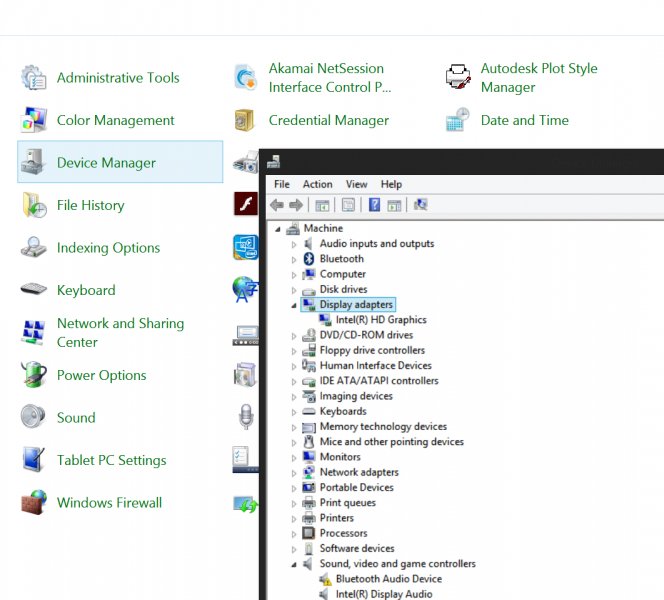Click the Device Manager title bar icon

[274, 161]
